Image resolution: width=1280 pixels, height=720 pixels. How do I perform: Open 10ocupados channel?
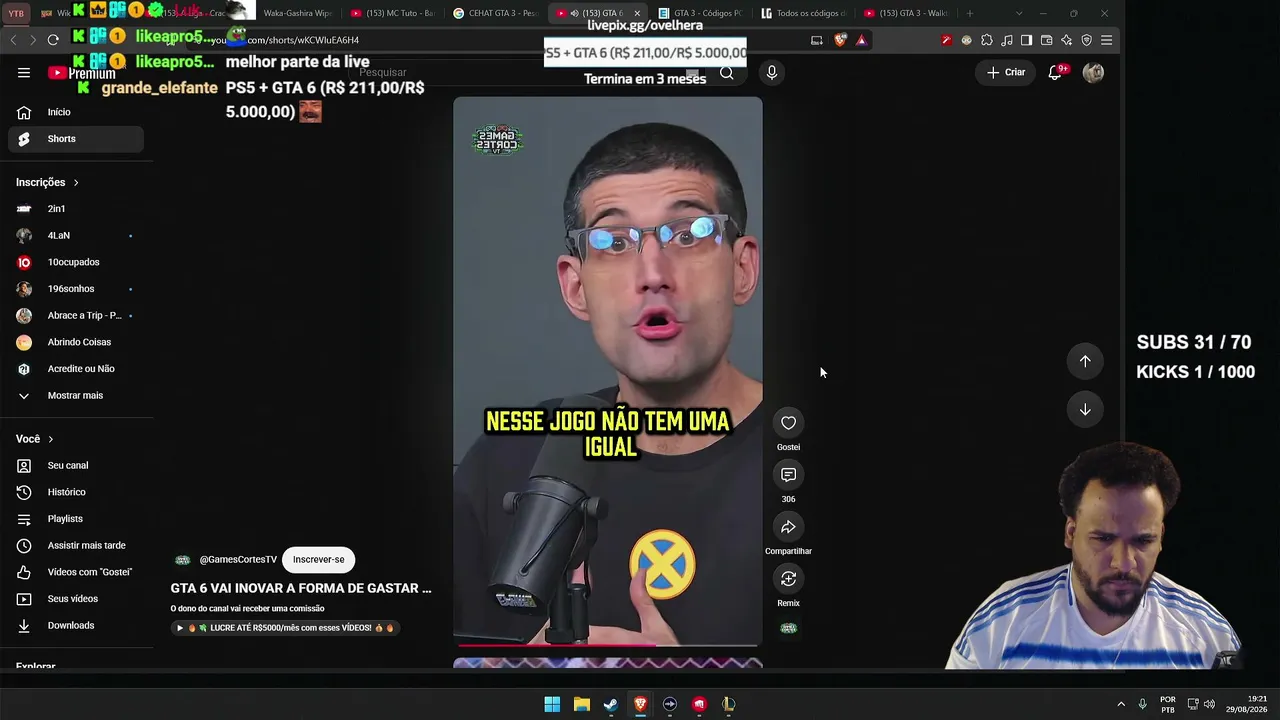76,263
